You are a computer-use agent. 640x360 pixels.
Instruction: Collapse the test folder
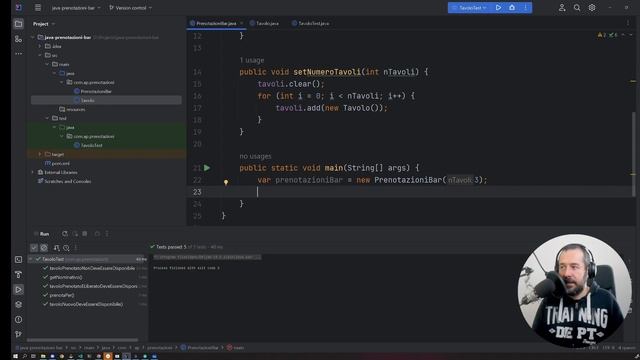(47, 118)
